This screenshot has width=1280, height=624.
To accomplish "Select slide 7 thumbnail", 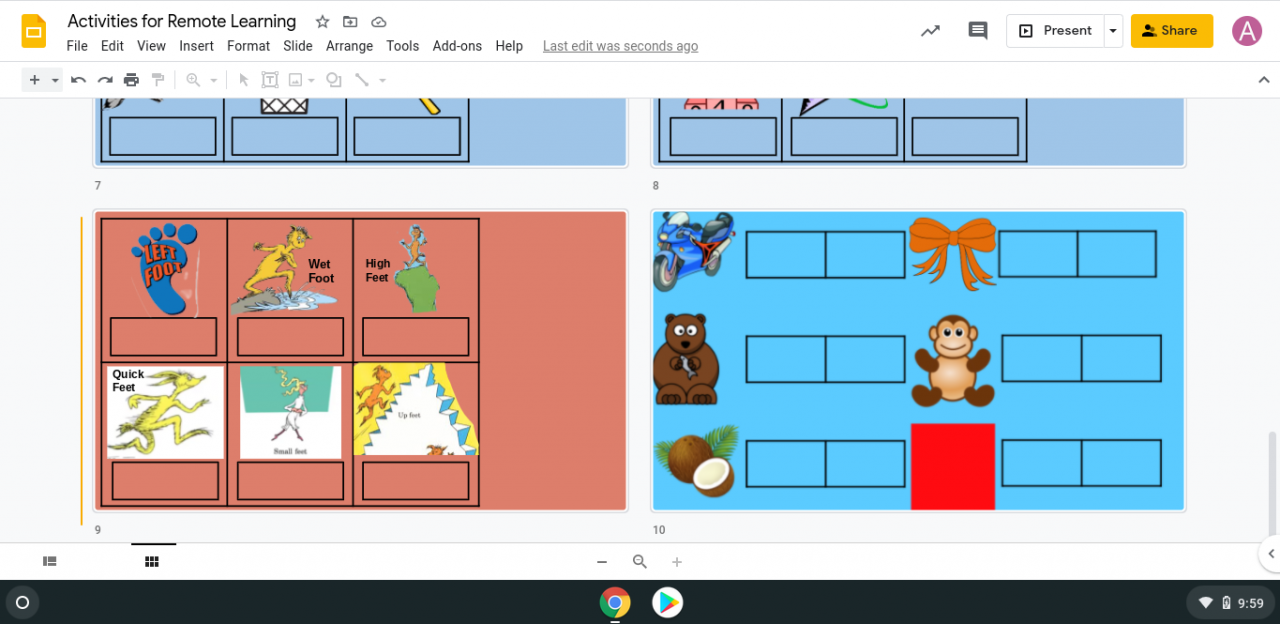I will 360,132.
